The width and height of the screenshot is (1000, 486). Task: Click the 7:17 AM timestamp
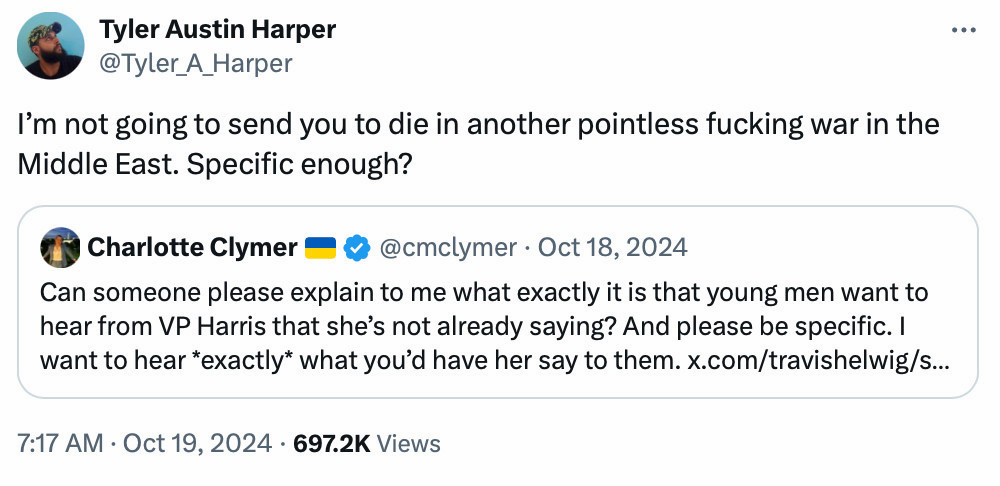tap(60, 443)
